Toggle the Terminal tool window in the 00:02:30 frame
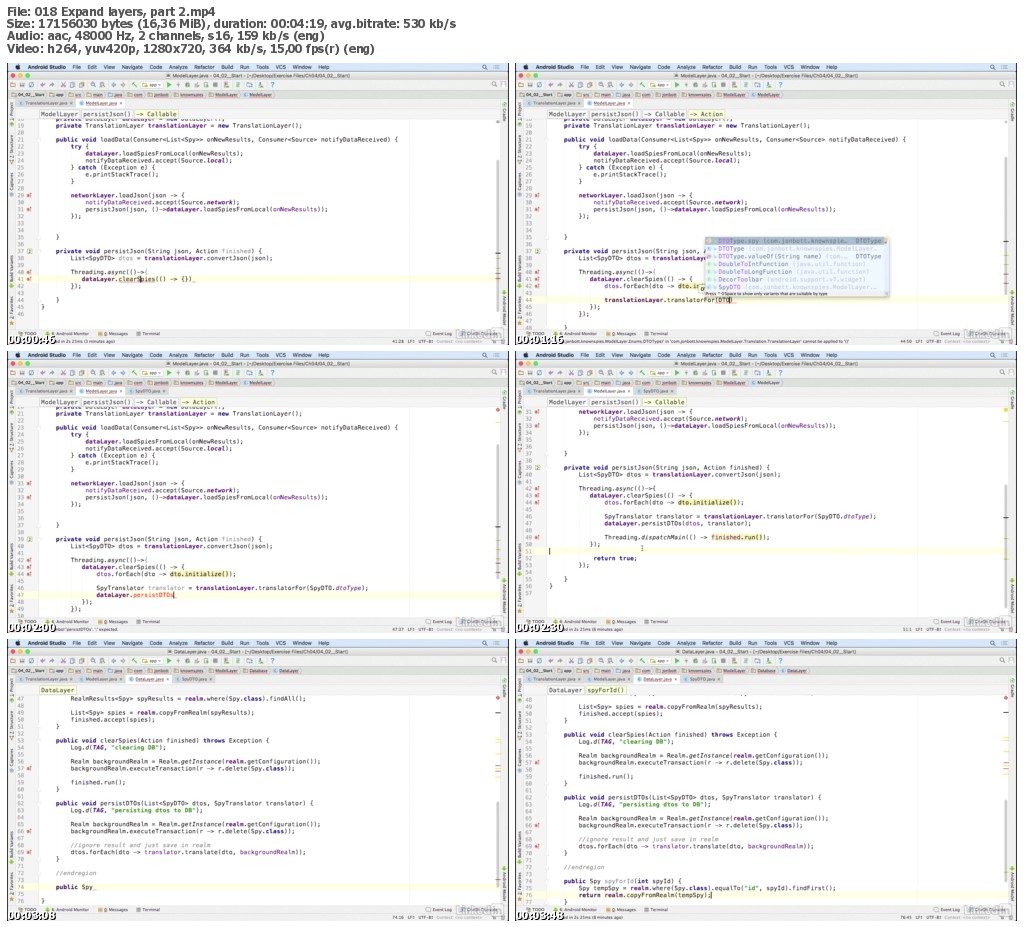The height and width of the screenshot is (927, 1024). tap(656, 621)
